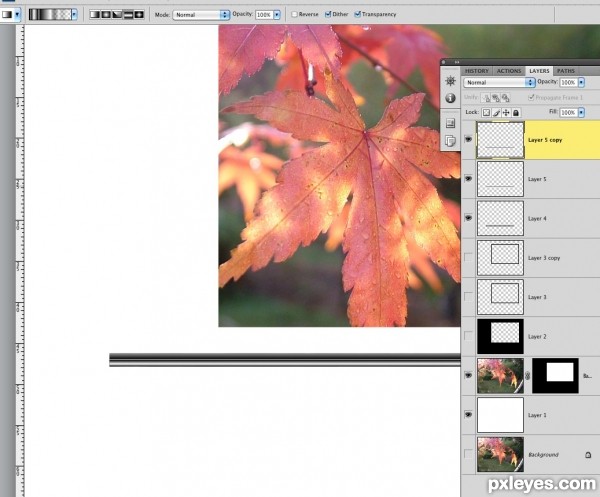Lock layer position with move icon
Screen dimensions: 600x497
pyautogui.click(x=506, y=112)
